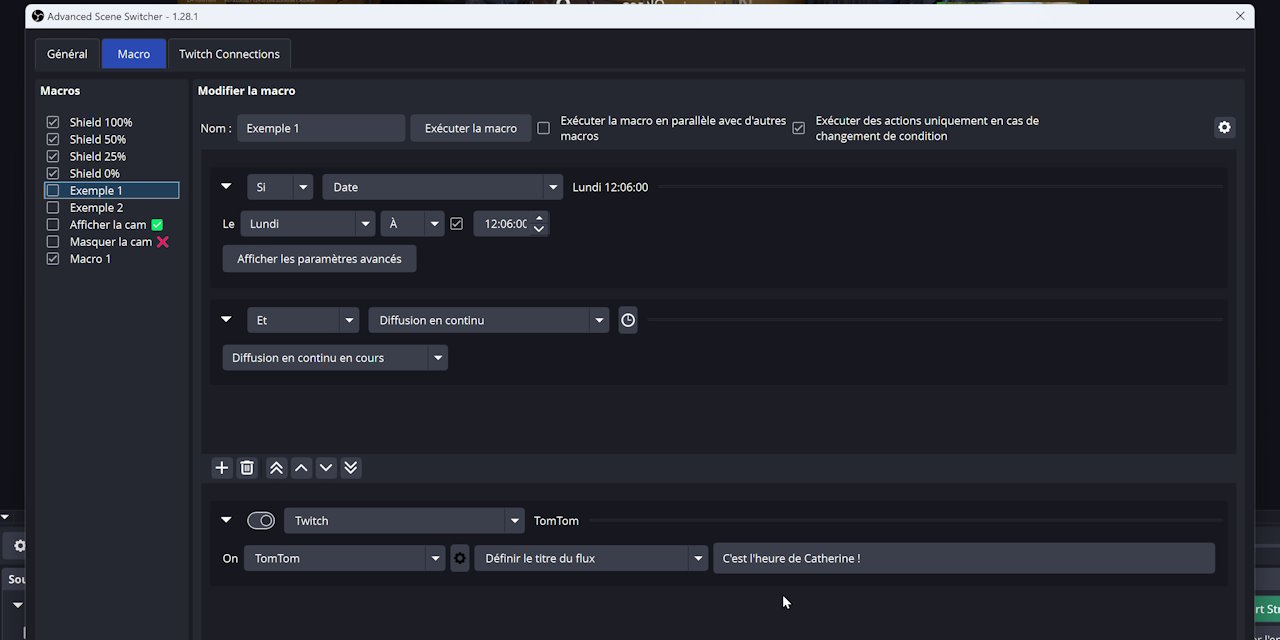The height and width of the screenshot is (640, 1280).
Task: Move condition down one position
Action: (x=326, y=467)
